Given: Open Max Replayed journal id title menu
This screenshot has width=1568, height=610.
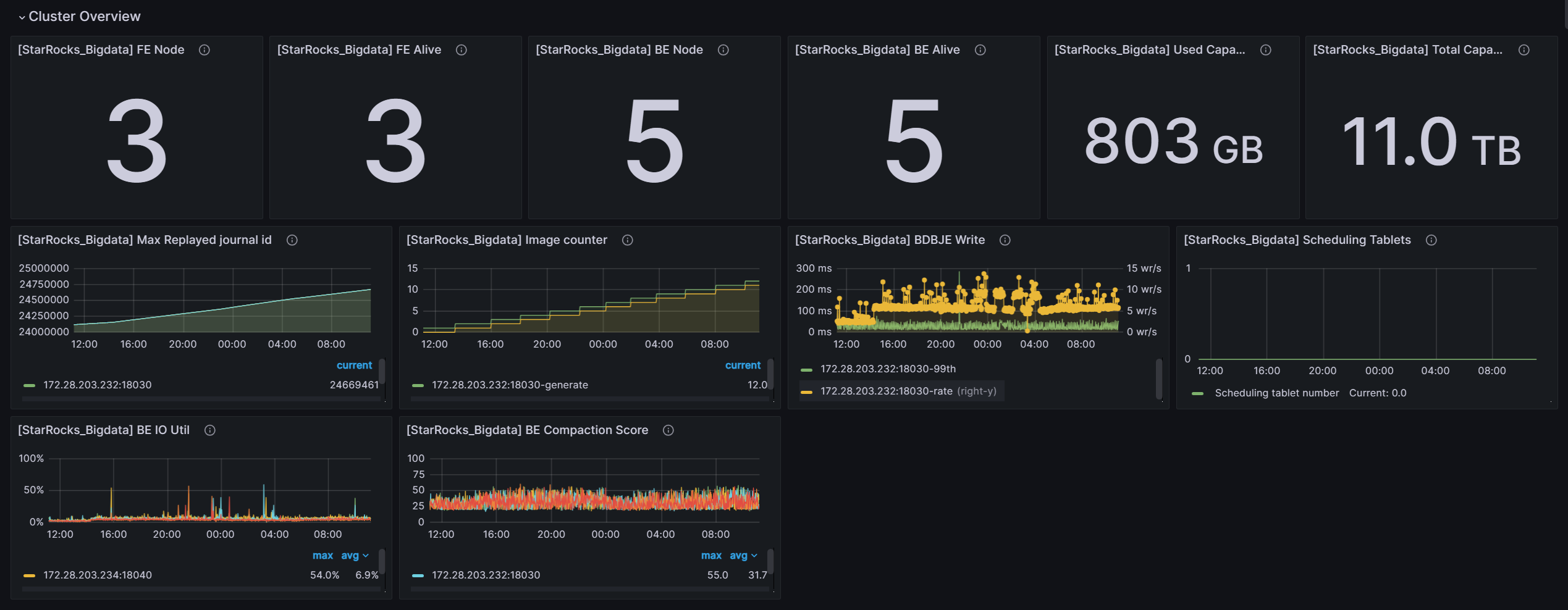Looking at the screenshot, I should tap(145, 240).
